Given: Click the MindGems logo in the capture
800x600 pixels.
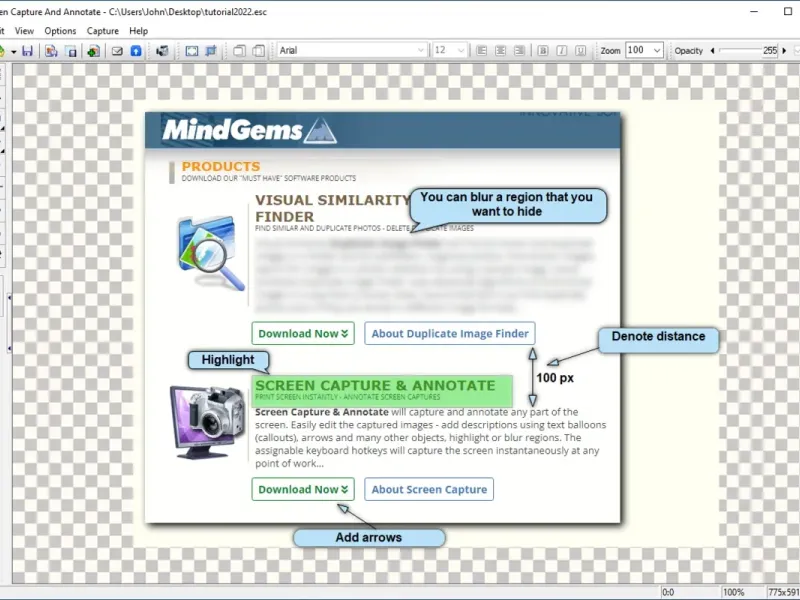Looking at the screenshot, I should [249, 131].
